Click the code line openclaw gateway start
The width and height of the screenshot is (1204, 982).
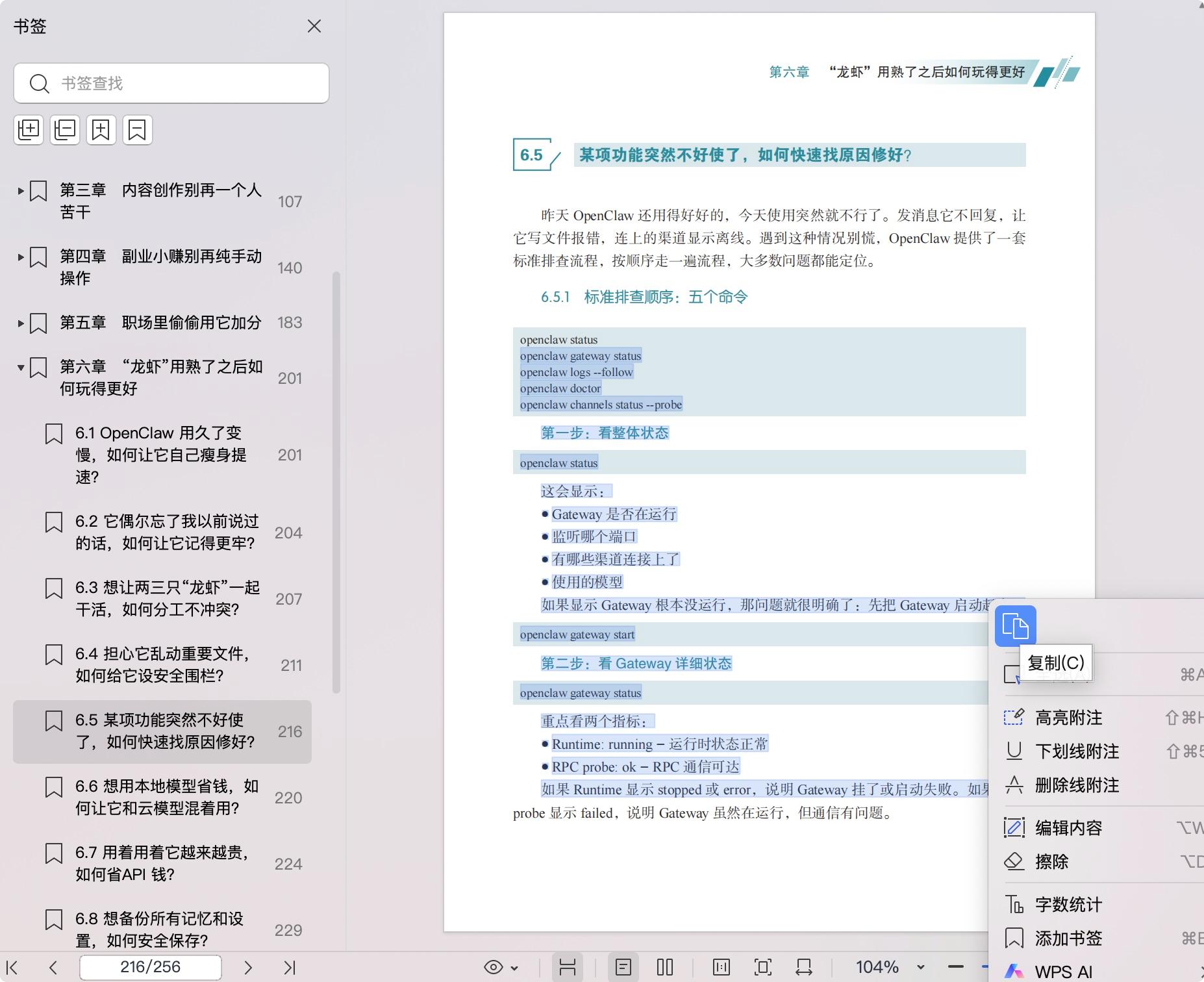577,635
